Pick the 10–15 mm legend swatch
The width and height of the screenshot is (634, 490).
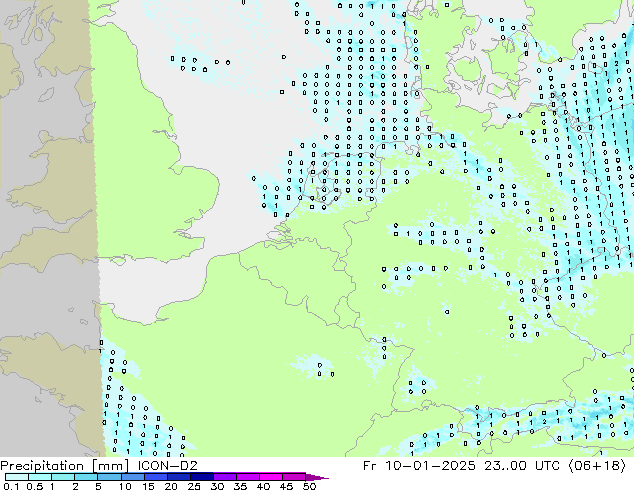132,477
